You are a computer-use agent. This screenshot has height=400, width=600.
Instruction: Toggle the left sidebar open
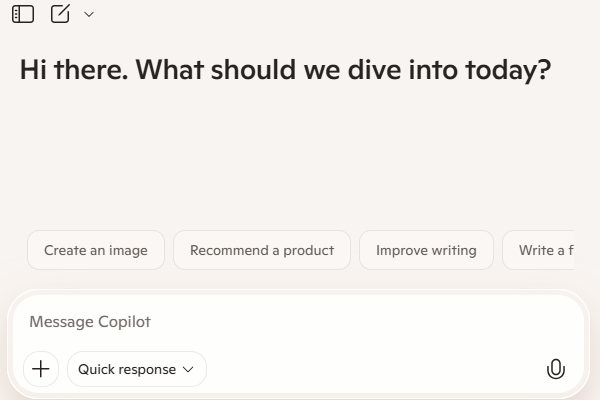23,14
